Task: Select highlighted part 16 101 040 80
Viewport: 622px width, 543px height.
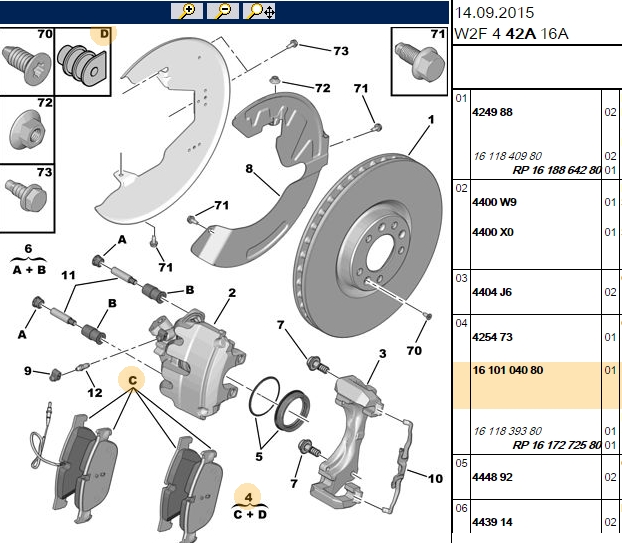Action: pos(508,370)
